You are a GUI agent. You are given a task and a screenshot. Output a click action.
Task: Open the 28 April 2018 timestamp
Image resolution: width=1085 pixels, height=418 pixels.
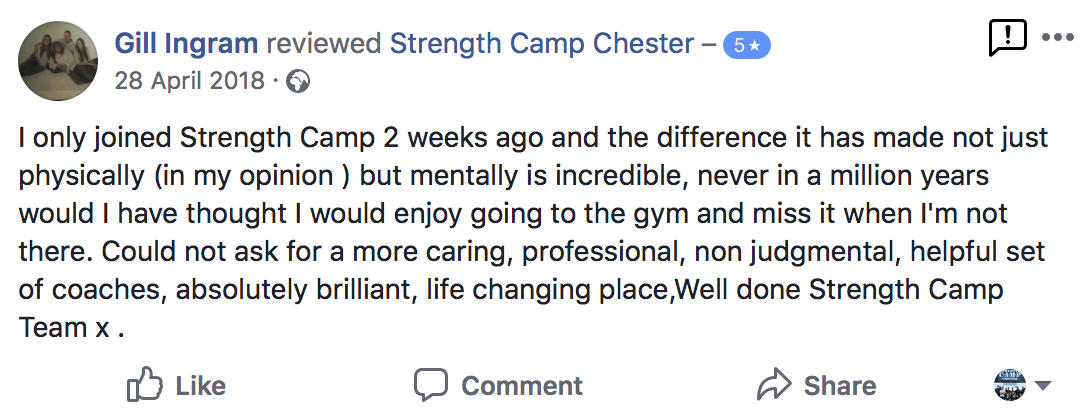190,82
